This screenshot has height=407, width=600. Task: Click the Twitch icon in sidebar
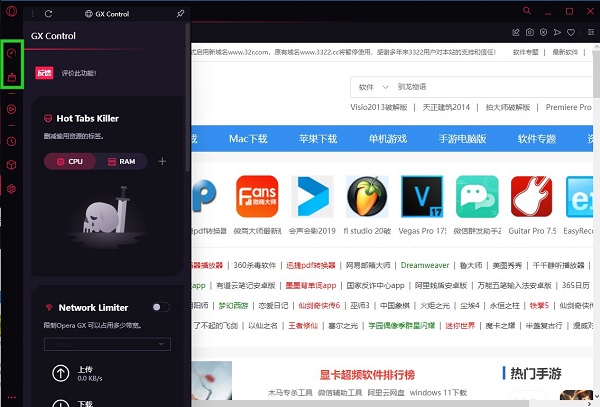pos(11,76)
